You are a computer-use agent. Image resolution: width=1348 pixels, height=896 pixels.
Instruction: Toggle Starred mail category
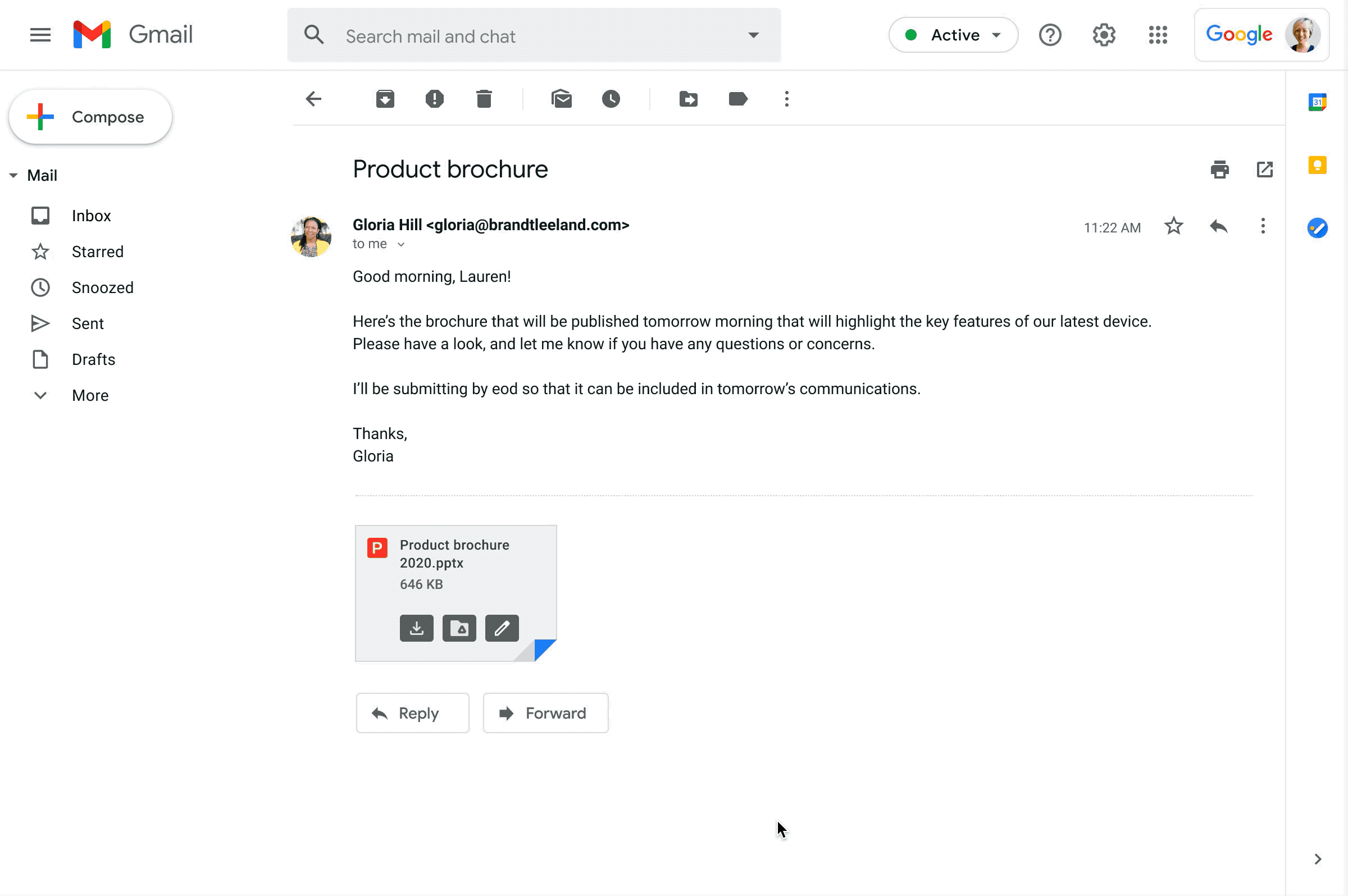click(97, 251)
